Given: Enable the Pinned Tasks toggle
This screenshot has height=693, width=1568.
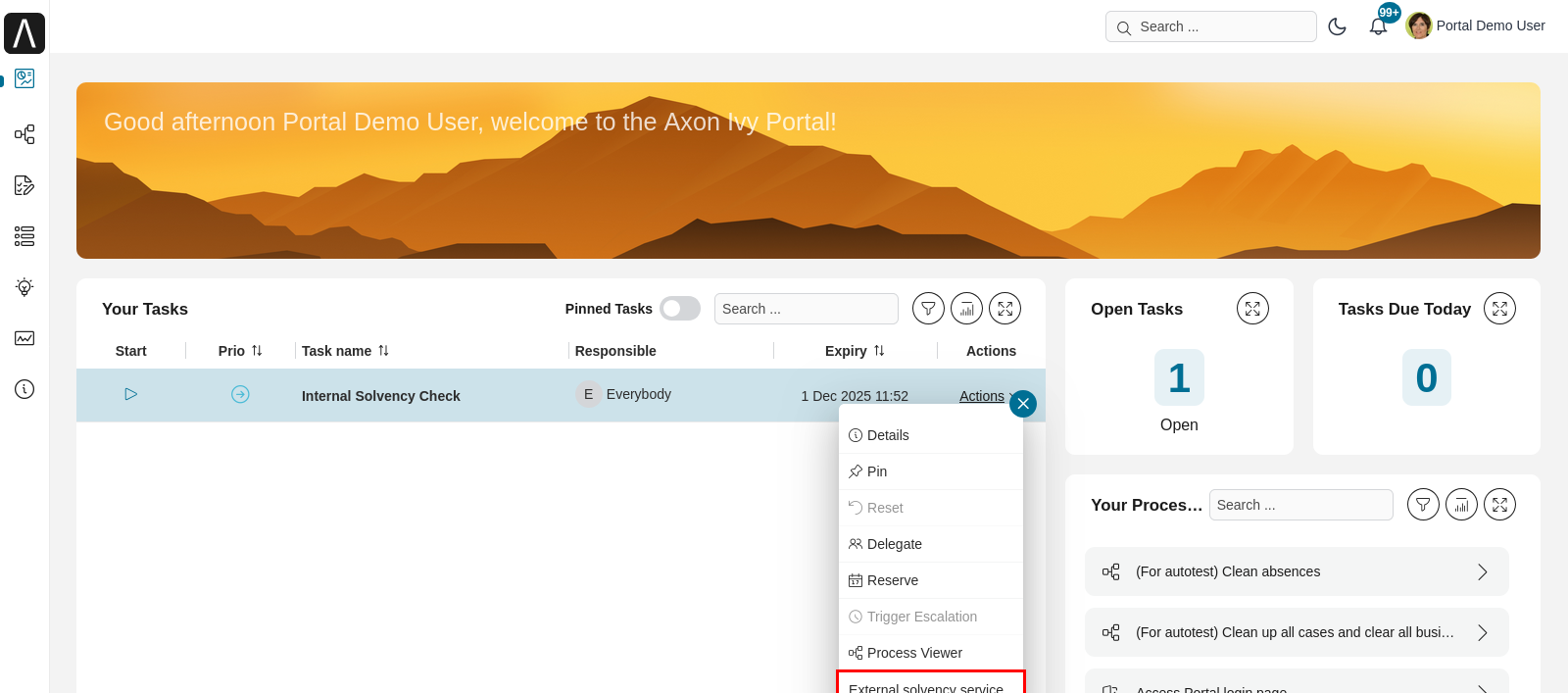Looking at the screenshot, I should [679, 309].
